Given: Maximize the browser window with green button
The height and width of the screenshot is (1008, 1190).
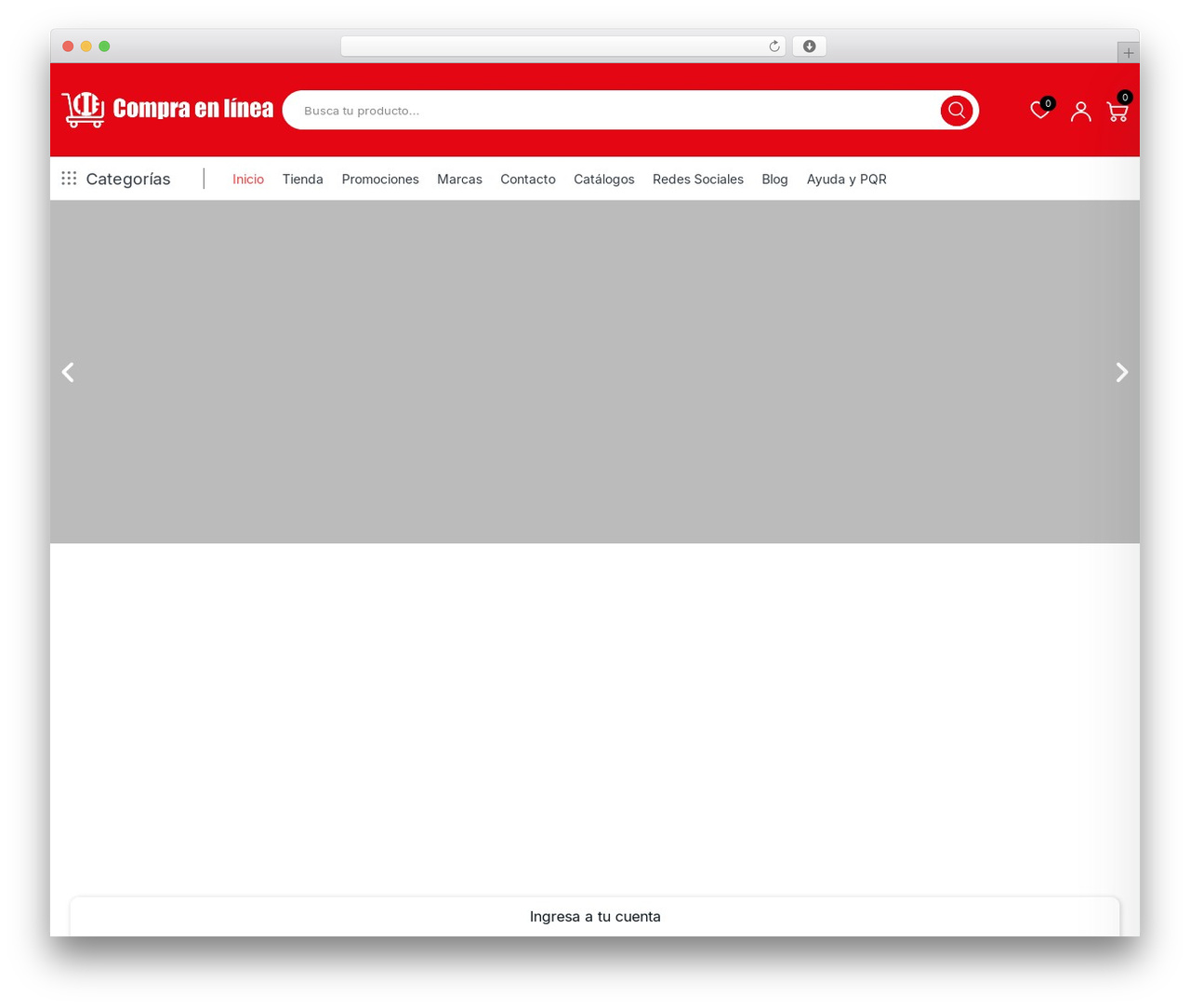Looking at the screenshot, I should click(x=104, y=46).
